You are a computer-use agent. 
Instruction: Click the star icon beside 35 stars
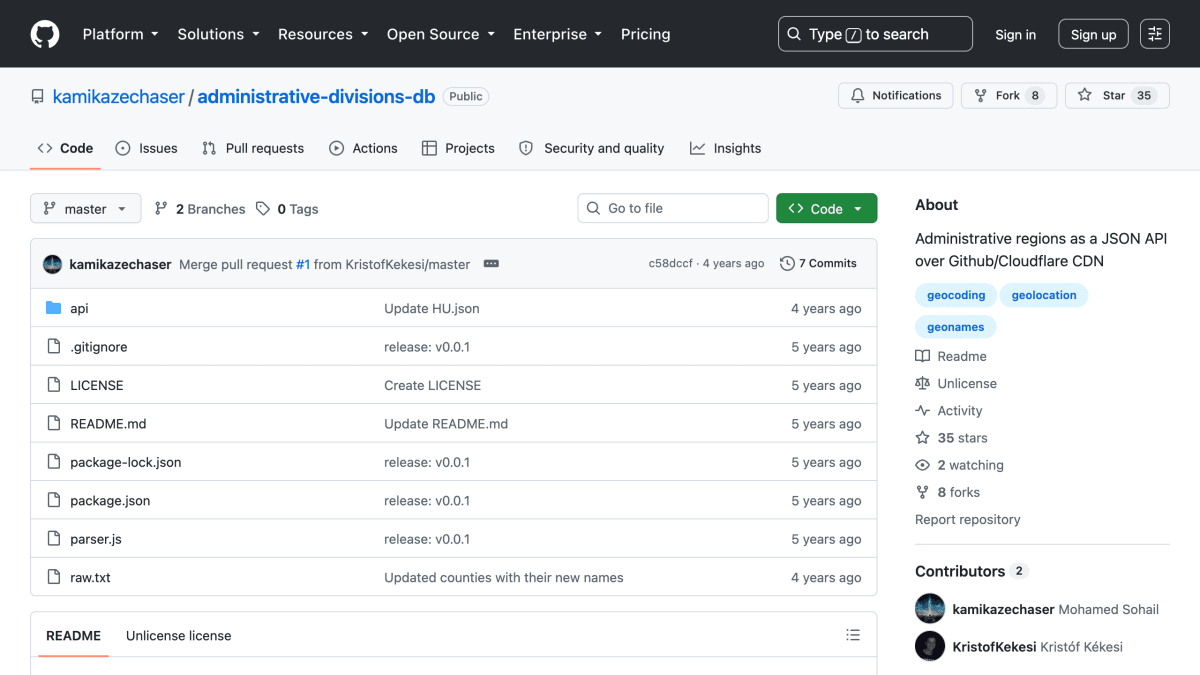922,438
